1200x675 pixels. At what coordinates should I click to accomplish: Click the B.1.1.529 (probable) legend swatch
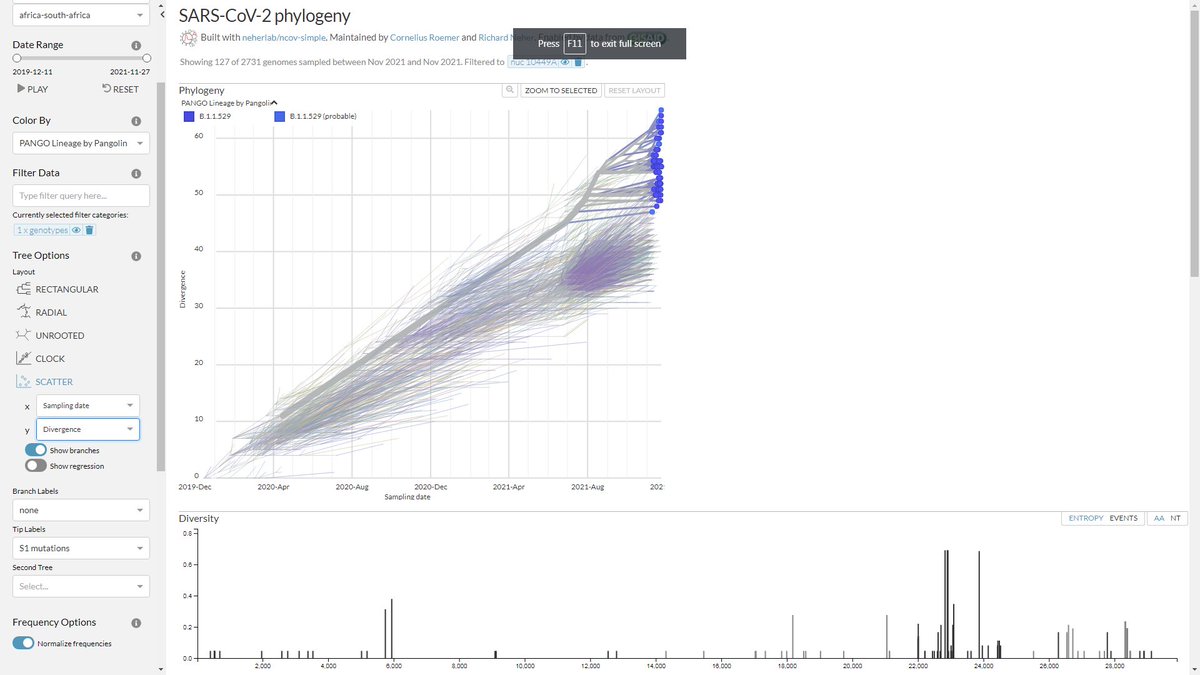[280, 116]
